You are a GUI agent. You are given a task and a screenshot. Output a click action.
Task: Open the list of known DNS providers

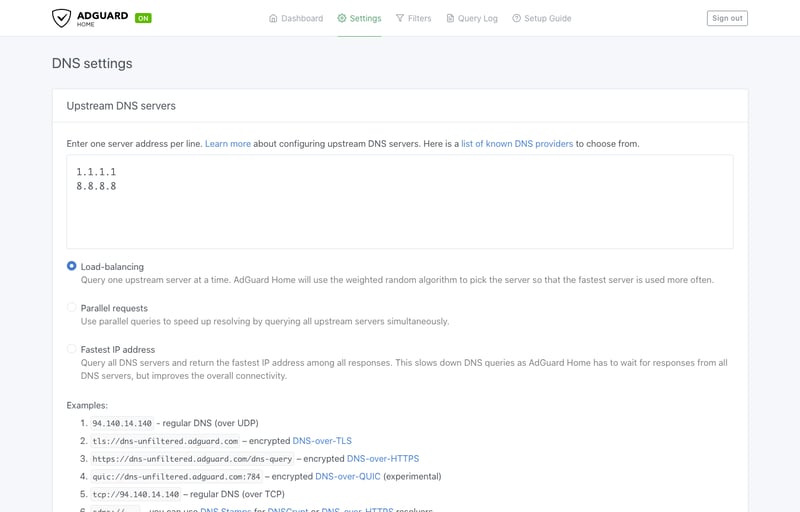(517, 144)
